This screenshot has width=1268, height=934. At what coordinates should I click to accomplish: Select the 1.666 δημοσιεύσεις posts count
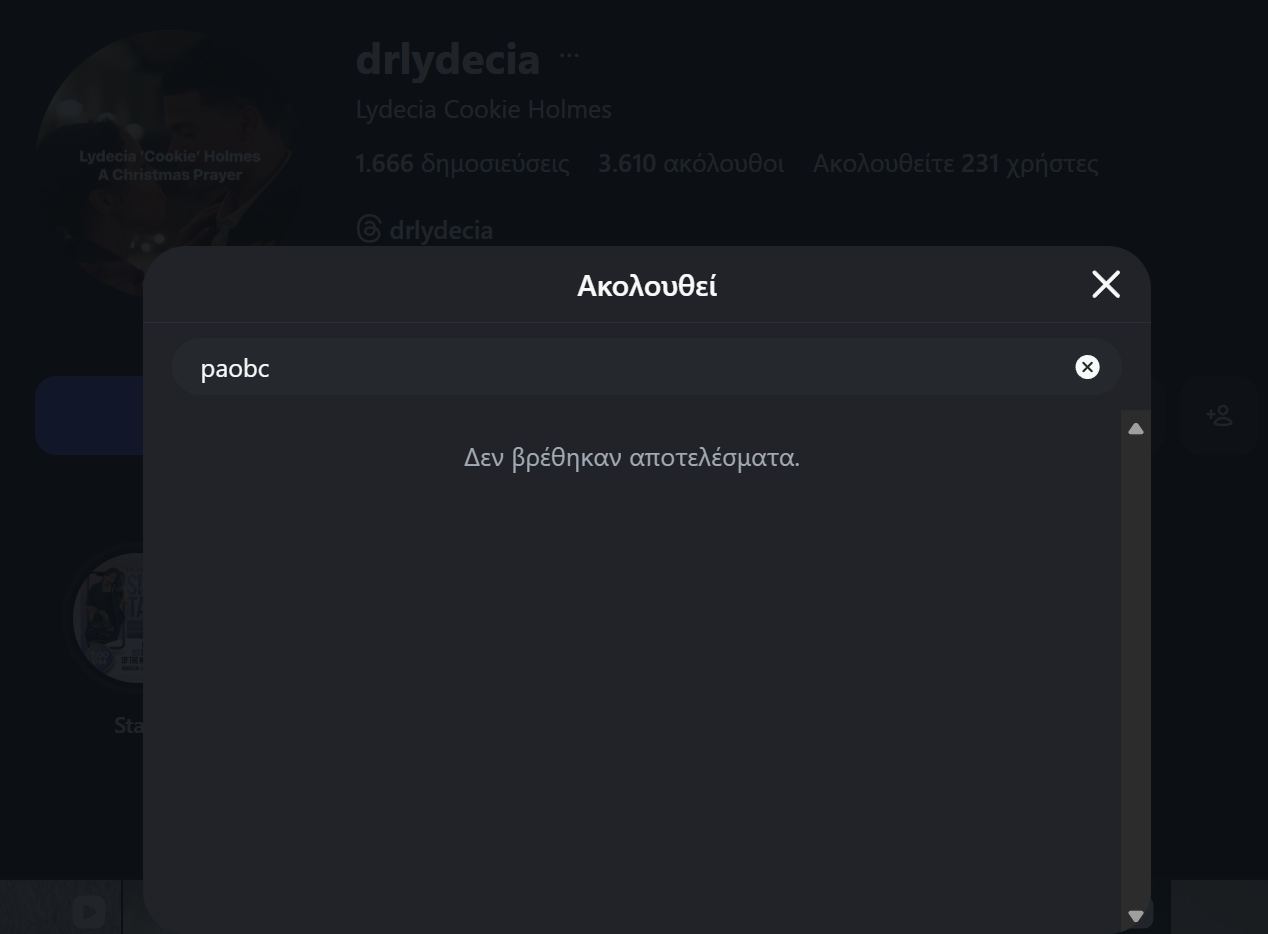coord(463,164)
